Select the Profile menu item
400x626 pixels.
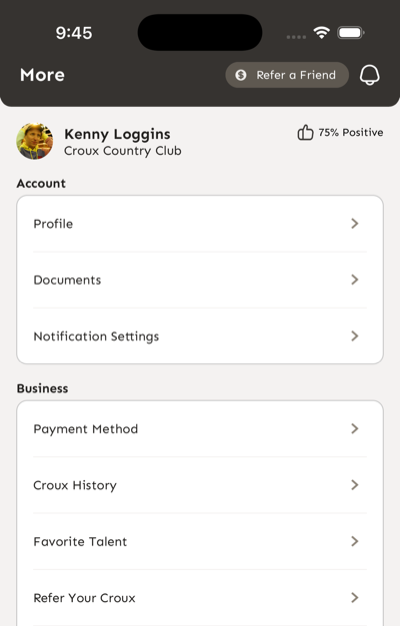coord(200,224)
